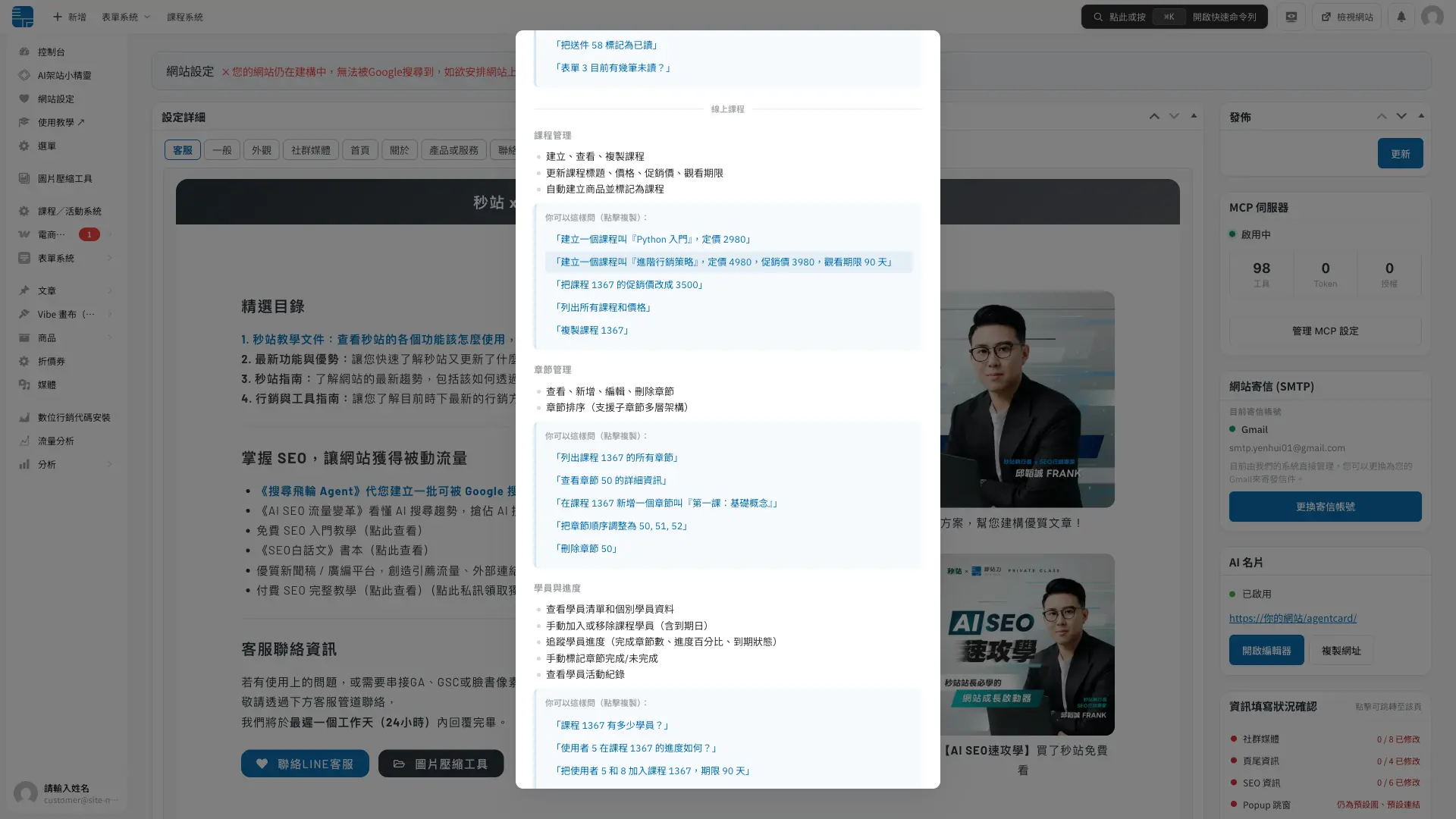Open 文章 pin icon in sidebar
Viewport: 1456px width, 819px height.
click(24, 290)
